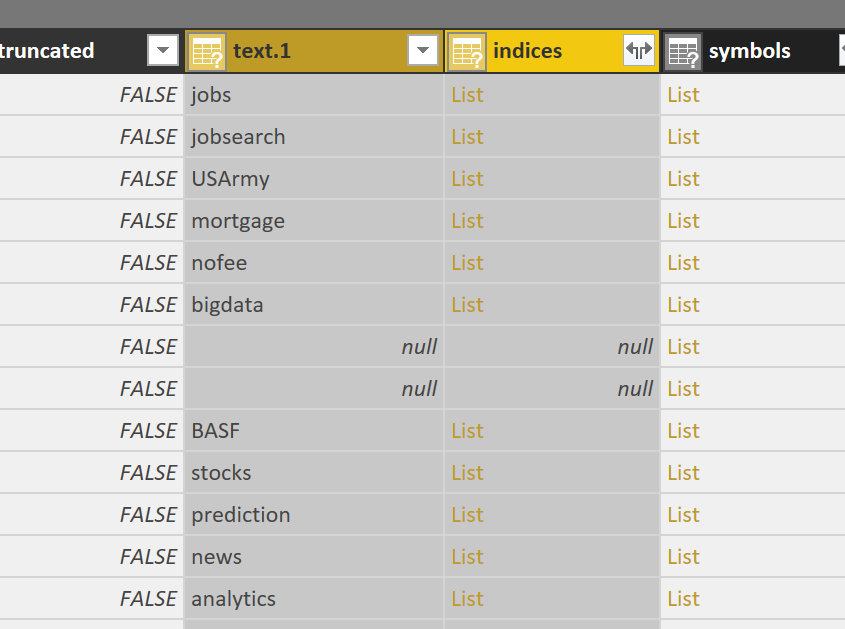Viewport: 845px width, 629px height.
Task: Select the indices column header
Action: [541, 51]
